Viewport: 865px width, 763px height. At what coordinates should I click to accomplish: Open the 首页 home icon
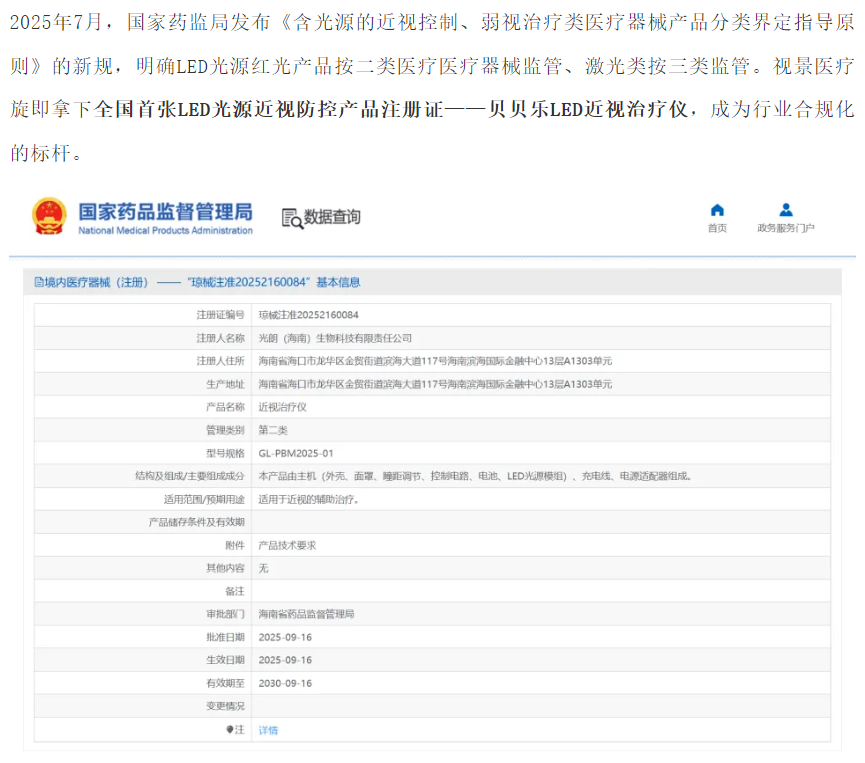point(717,210)
